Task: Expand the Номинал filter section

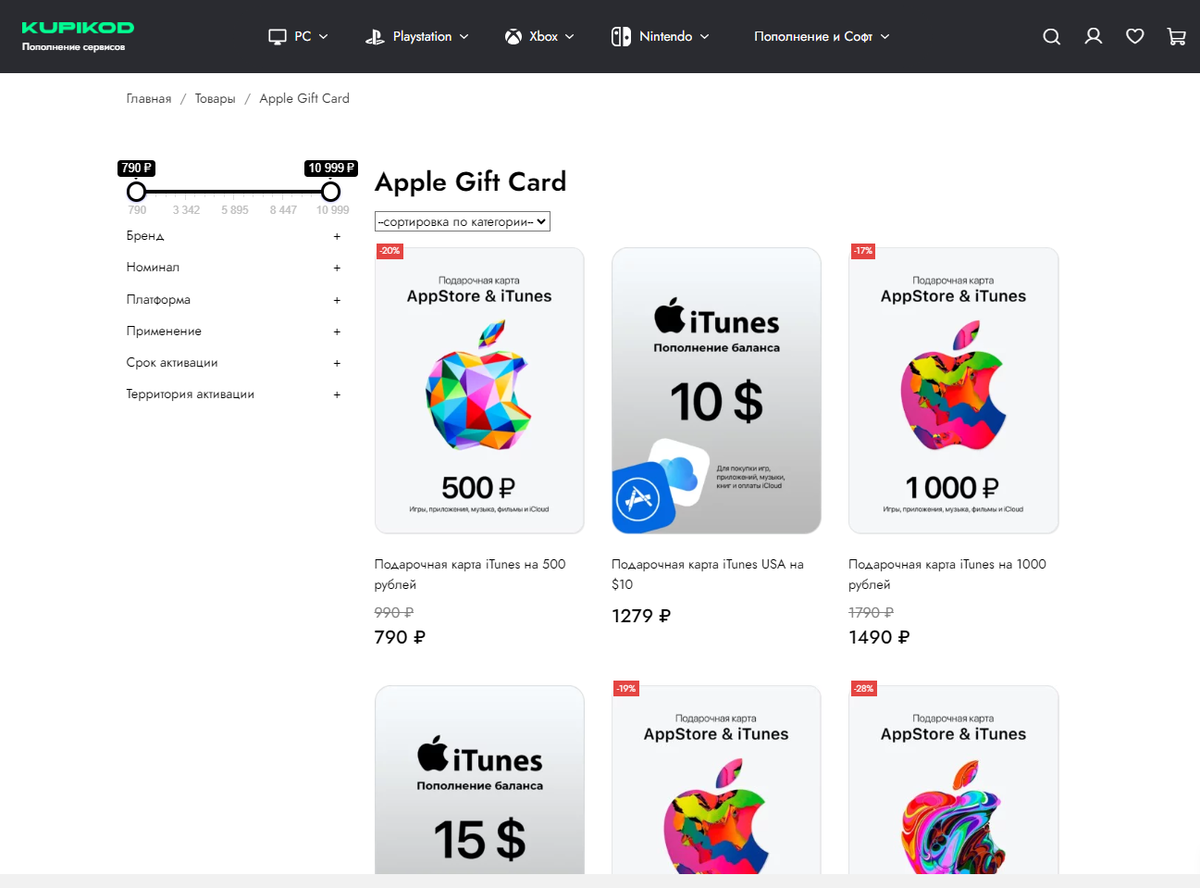Action: [x=233, y=268]
